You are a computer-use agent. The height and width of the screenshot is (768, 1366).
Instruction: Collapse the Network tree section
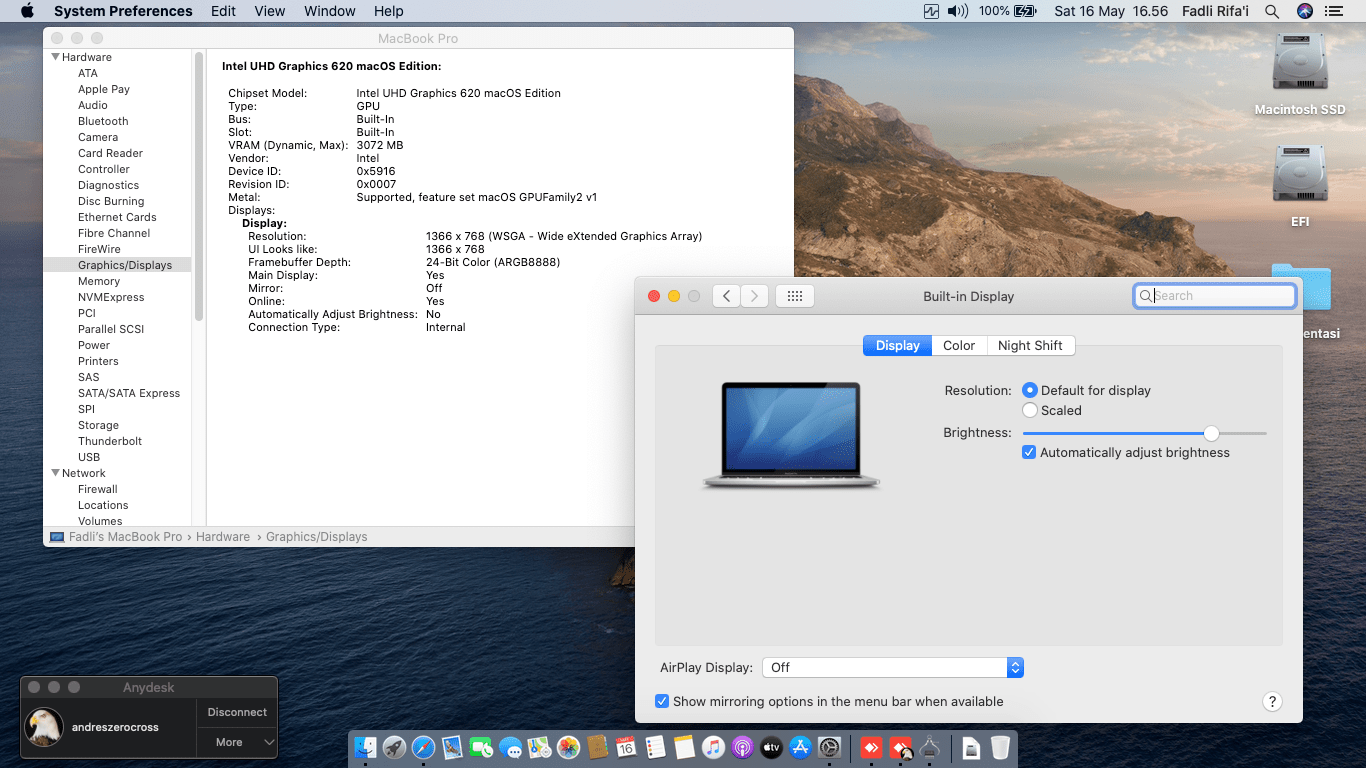point(56,473)
